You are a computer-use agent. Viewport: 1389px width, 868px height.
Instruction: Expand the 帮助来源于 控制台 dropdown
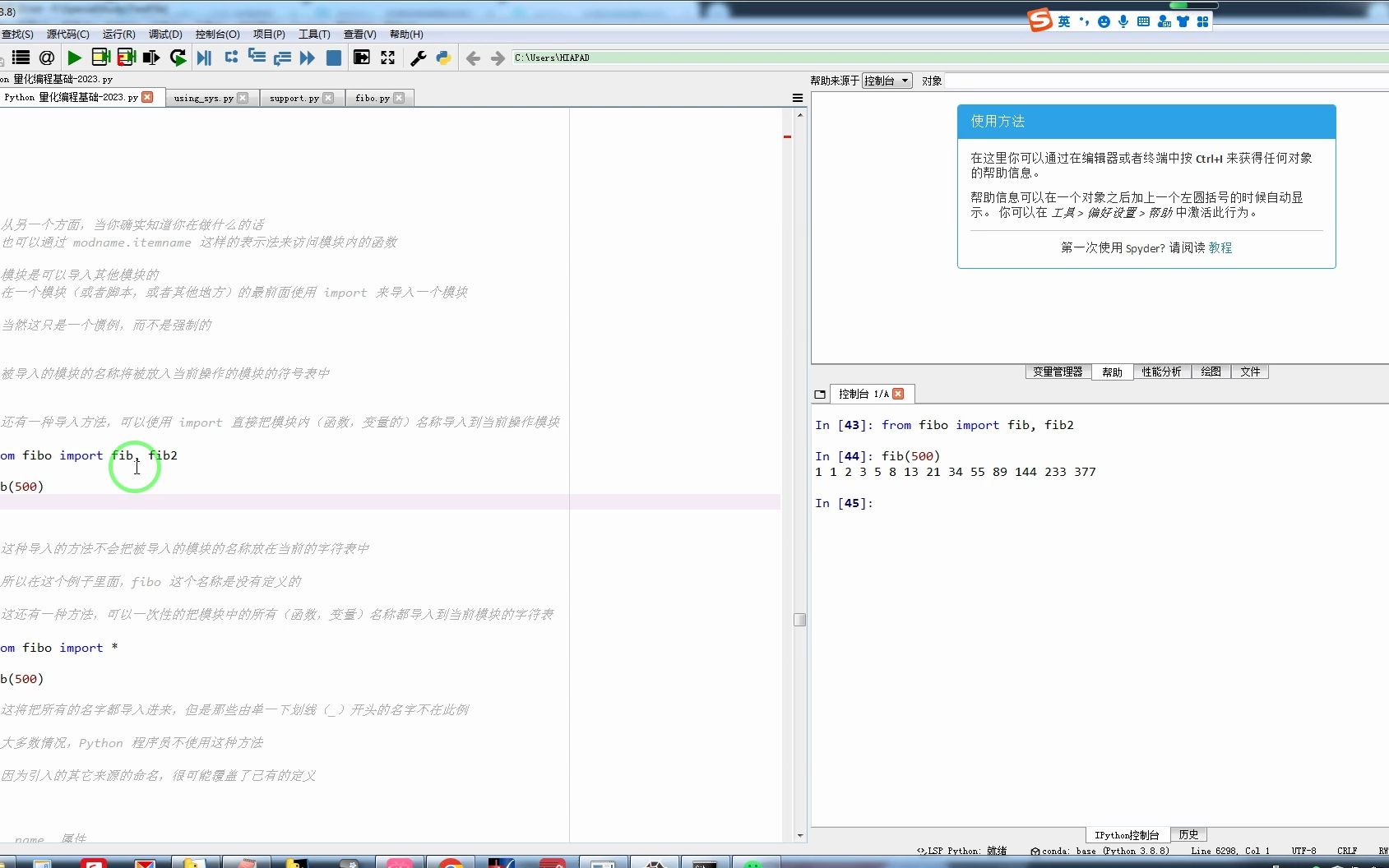pyautogui.click(x=887, y=81)
